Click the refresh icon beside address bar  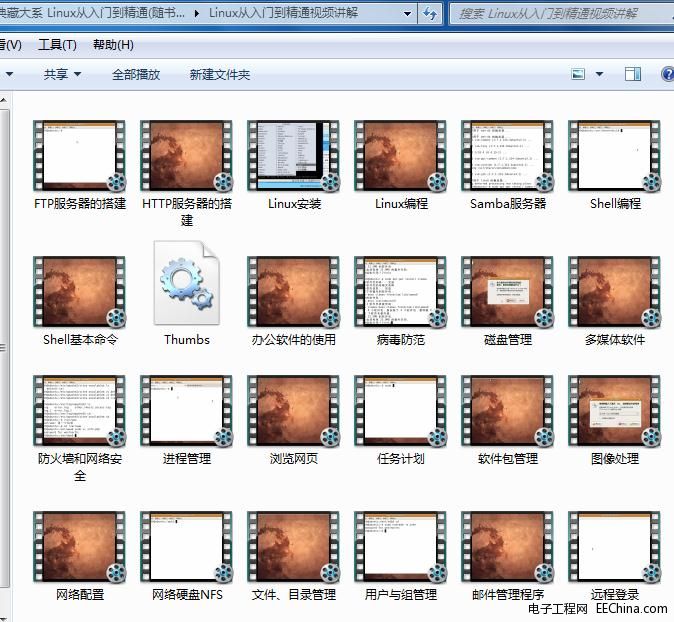click(430, 14)
